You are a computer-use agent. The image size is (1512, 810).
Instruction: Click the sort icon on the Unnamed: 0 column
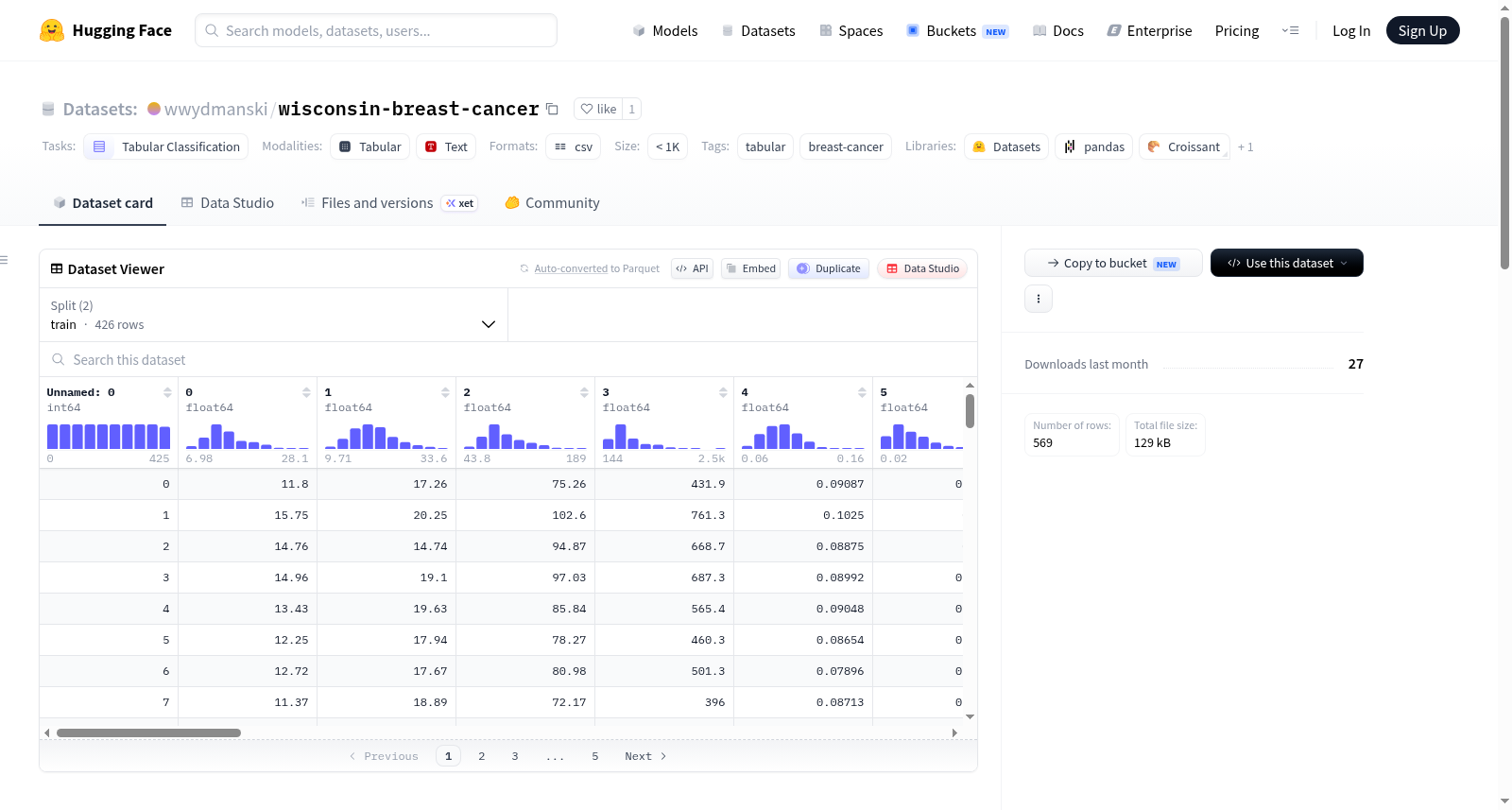(167, 392)
